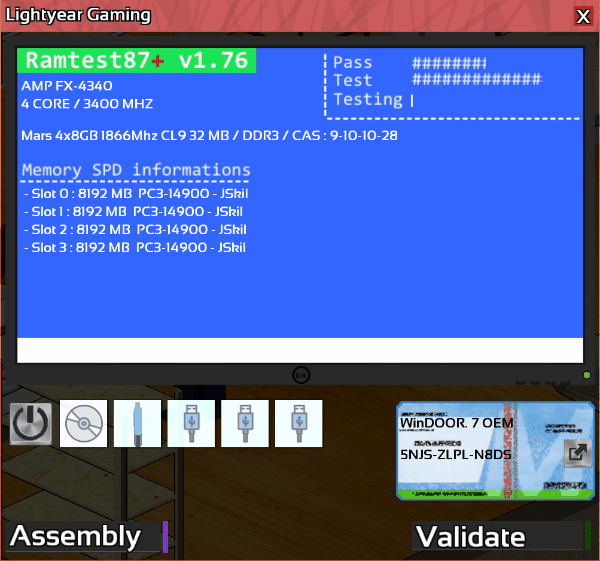Click the green monitor power LED
Screen dimensions: 600x561
point(586,376)
